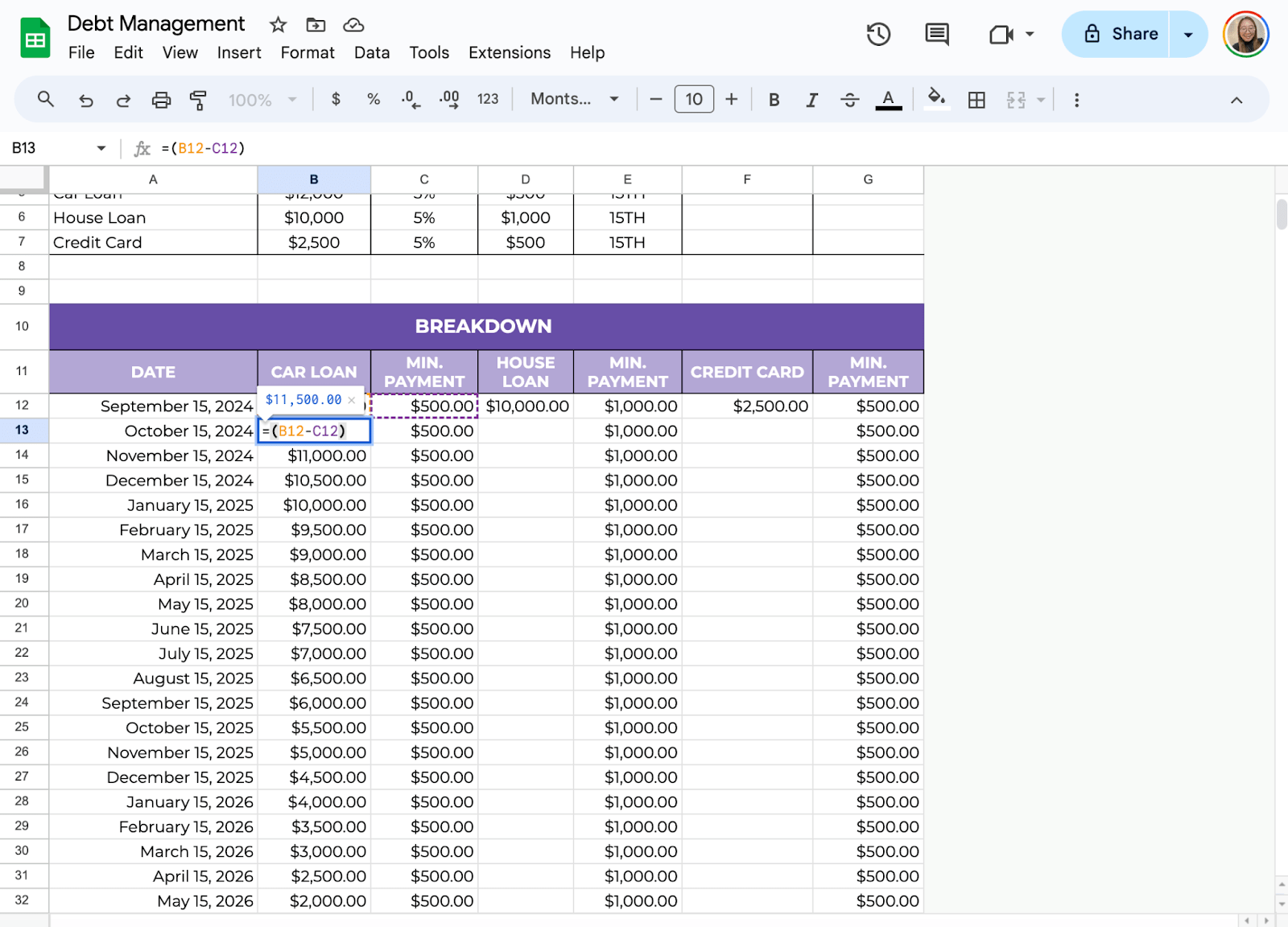Toggle italic text formatting
Screen dimensions: 1288x927
pos(811,100)
